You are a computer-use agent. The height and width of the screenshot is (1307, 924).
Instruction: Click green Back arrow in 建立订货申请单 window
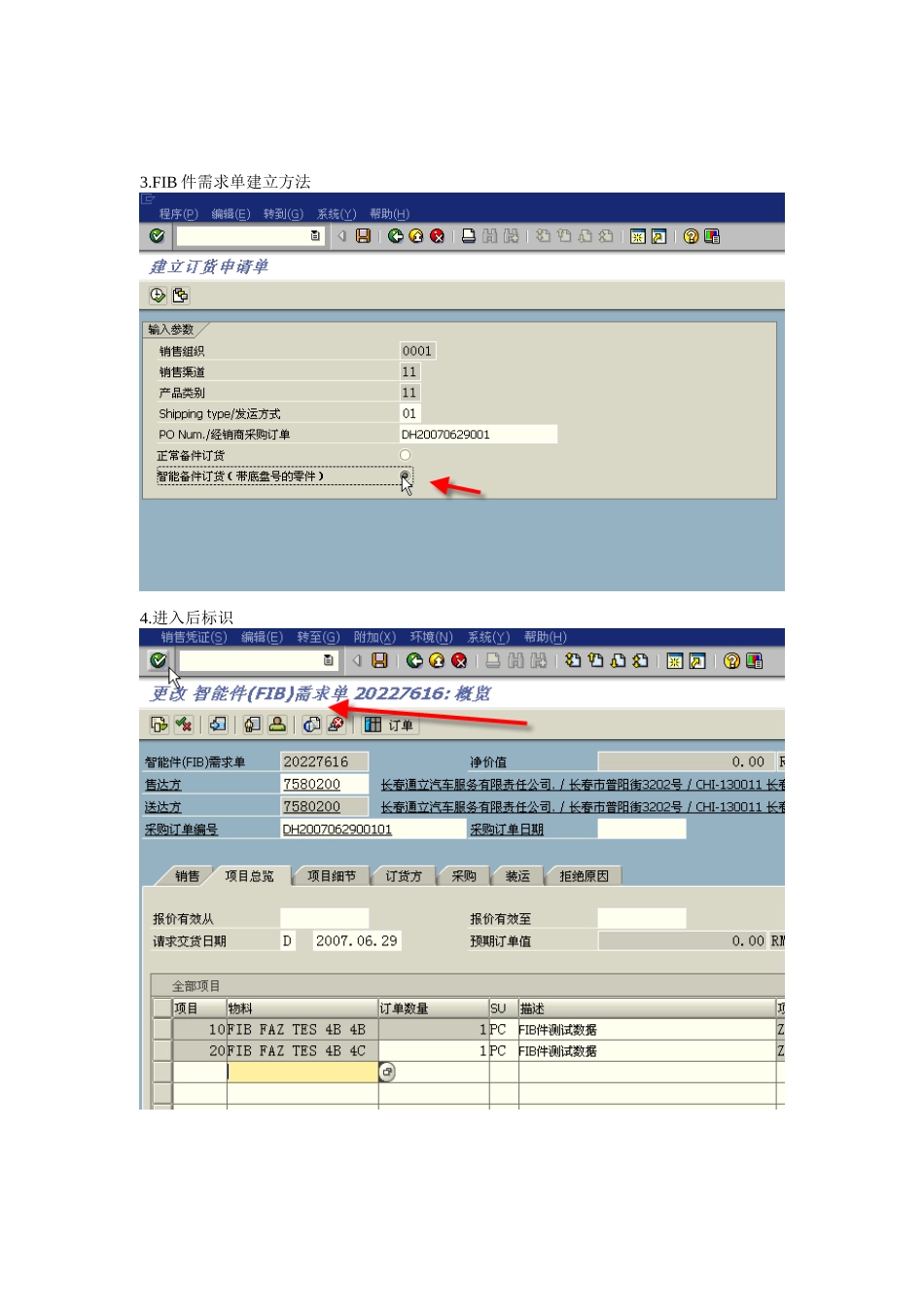395,236
